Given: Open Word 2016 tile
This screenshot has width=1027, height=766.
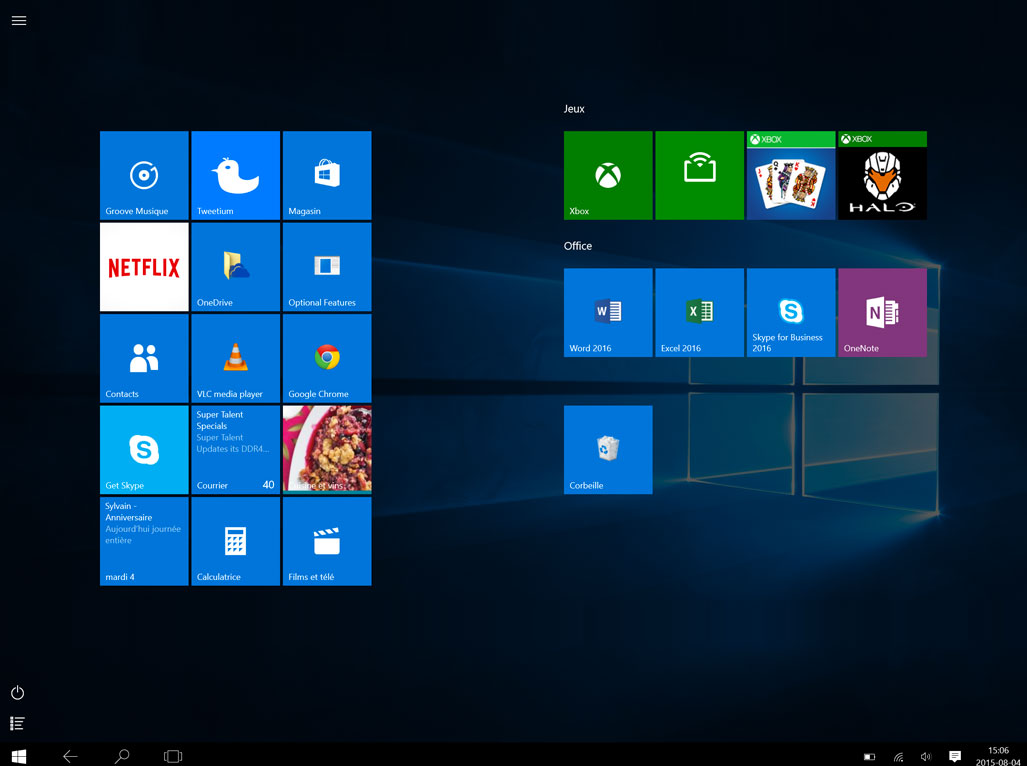Looking at the screenshot, I should 608,313.
